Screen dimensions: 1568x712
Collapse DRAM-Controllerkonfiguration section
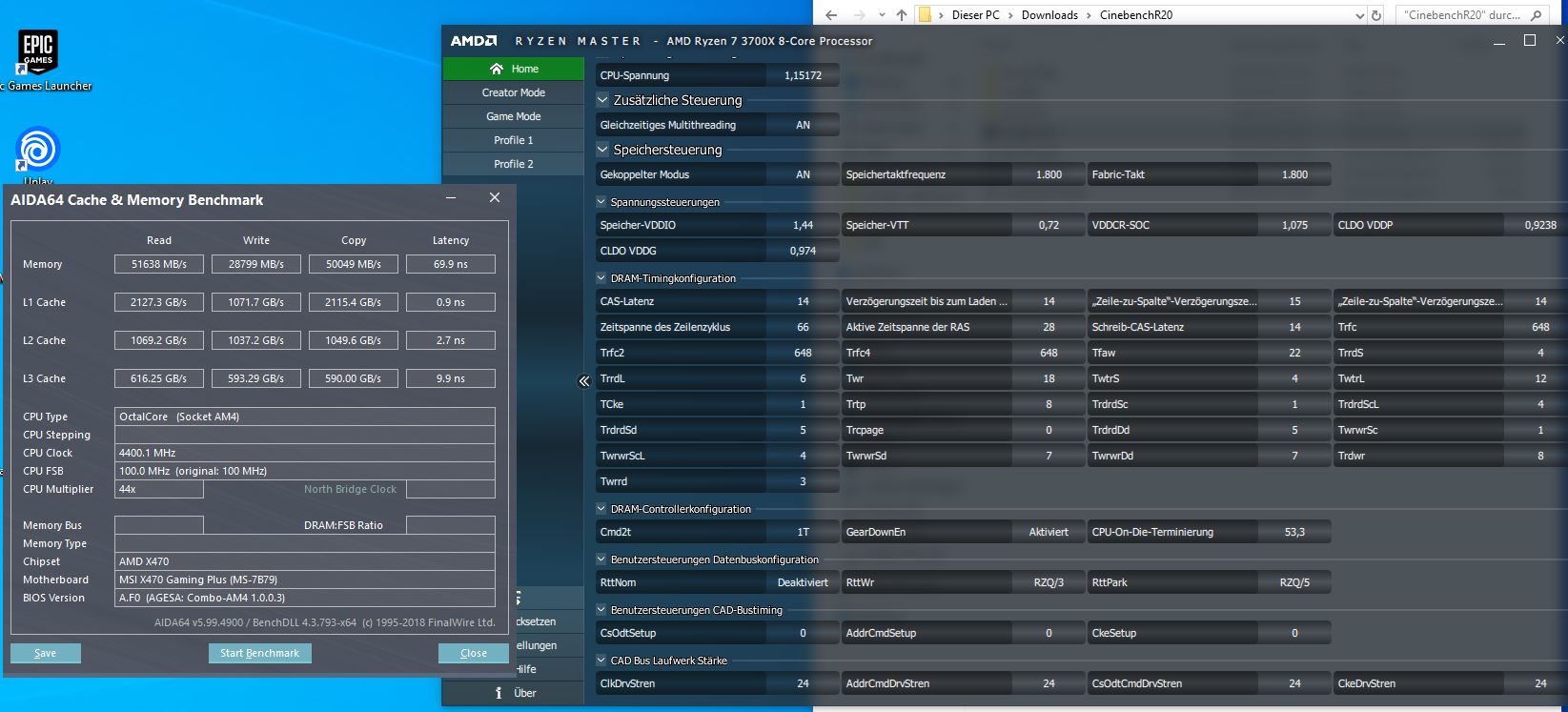[x=601, y=509]
